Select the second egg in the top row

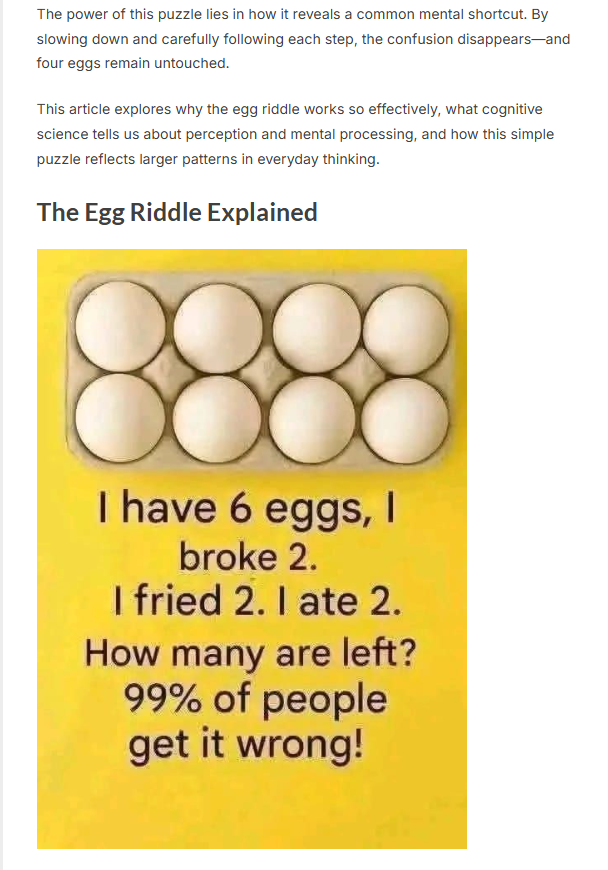(217, 324)
